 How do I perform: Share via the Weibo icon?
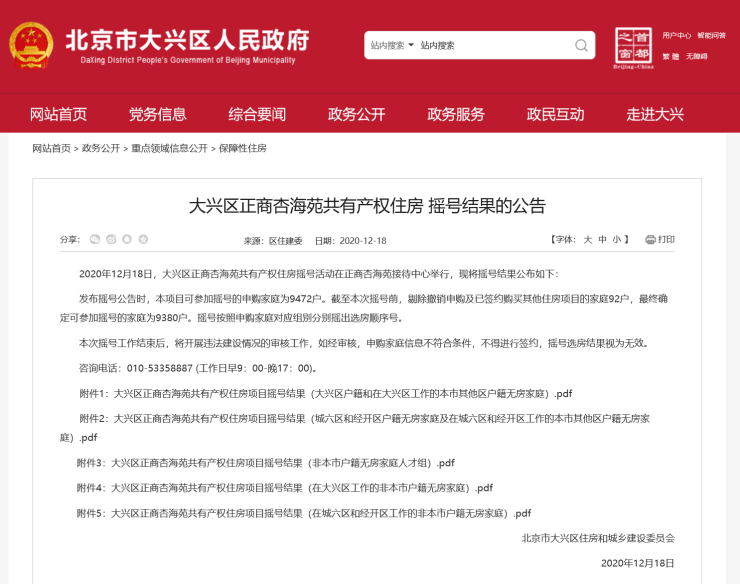(x=111, y=239)
